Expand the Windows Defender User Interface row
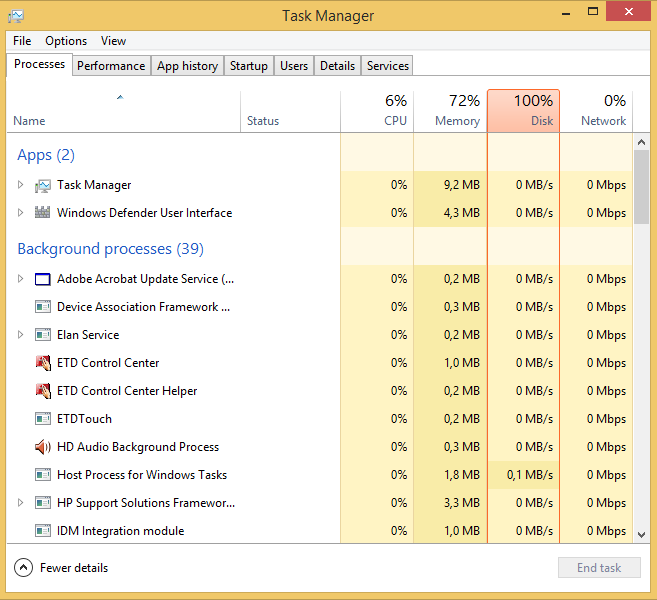The height and width of the screenshot is (600, 657). [20, 212]
